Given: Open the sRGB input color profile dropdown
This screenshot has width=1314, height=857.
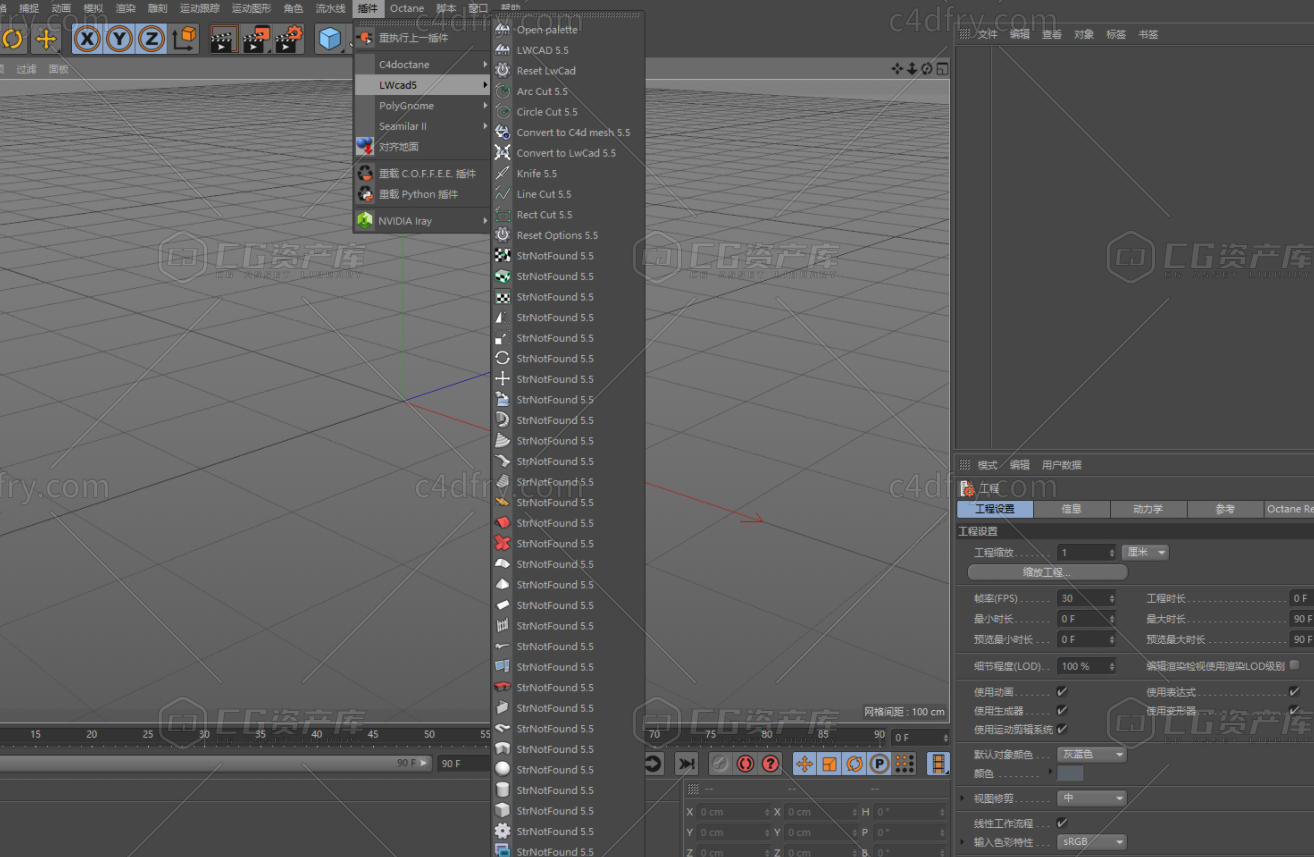Looking at the screenshot, I should coord(1092,842).
